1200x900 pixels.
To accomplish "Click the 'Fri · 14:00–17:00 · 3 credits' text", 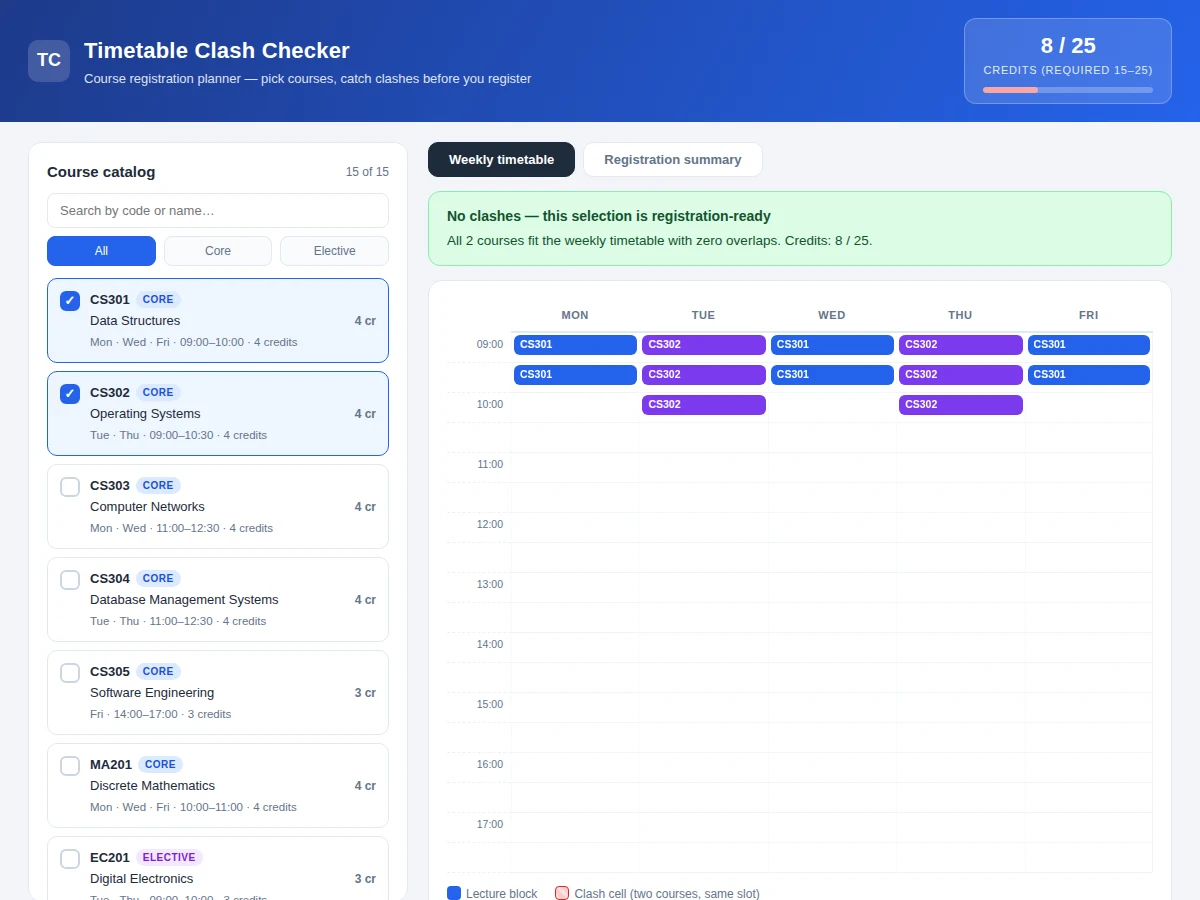I will click(x=160, y=714).
